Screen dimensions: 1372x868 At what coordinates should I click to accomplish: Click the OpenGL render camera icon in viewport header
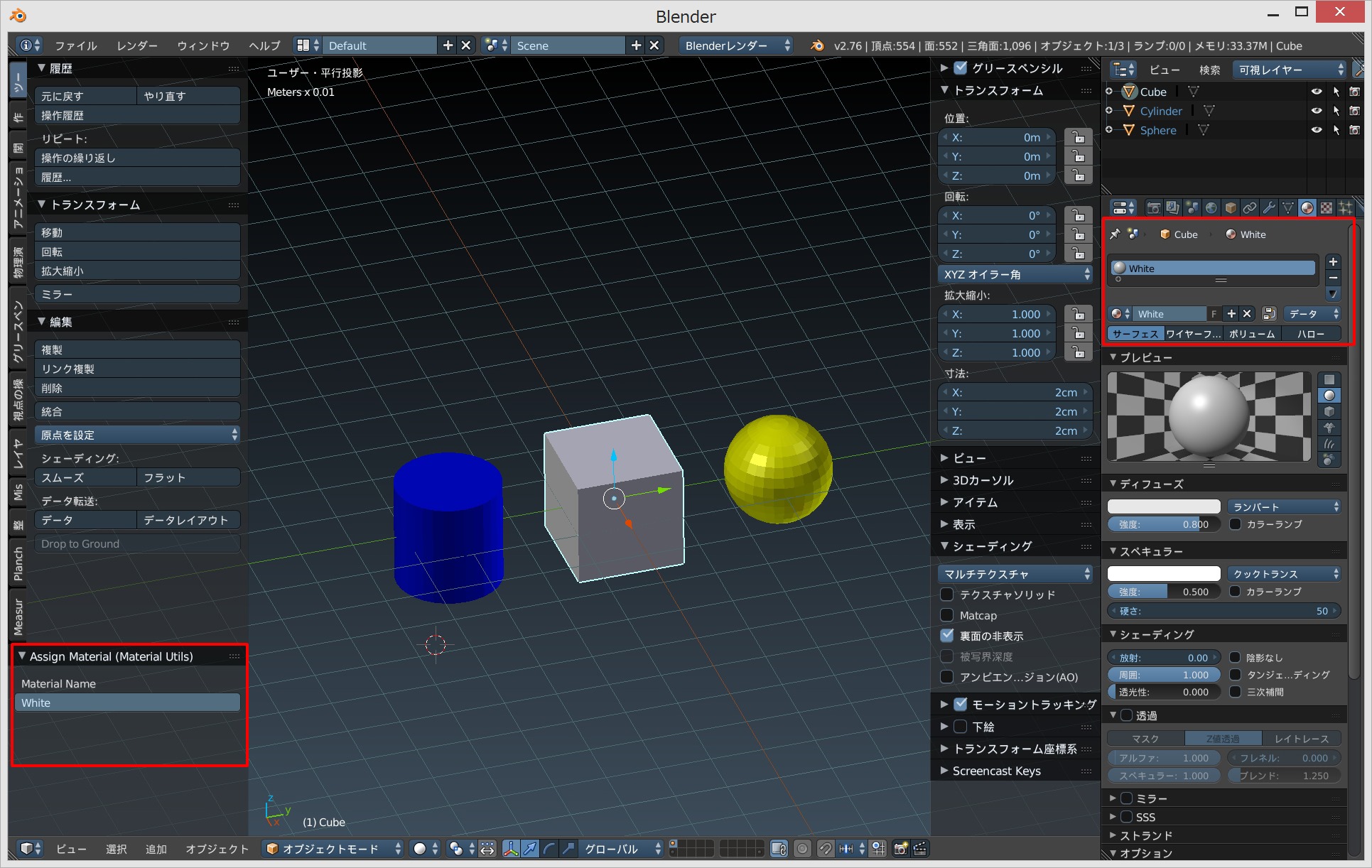[x=901, y=849]
